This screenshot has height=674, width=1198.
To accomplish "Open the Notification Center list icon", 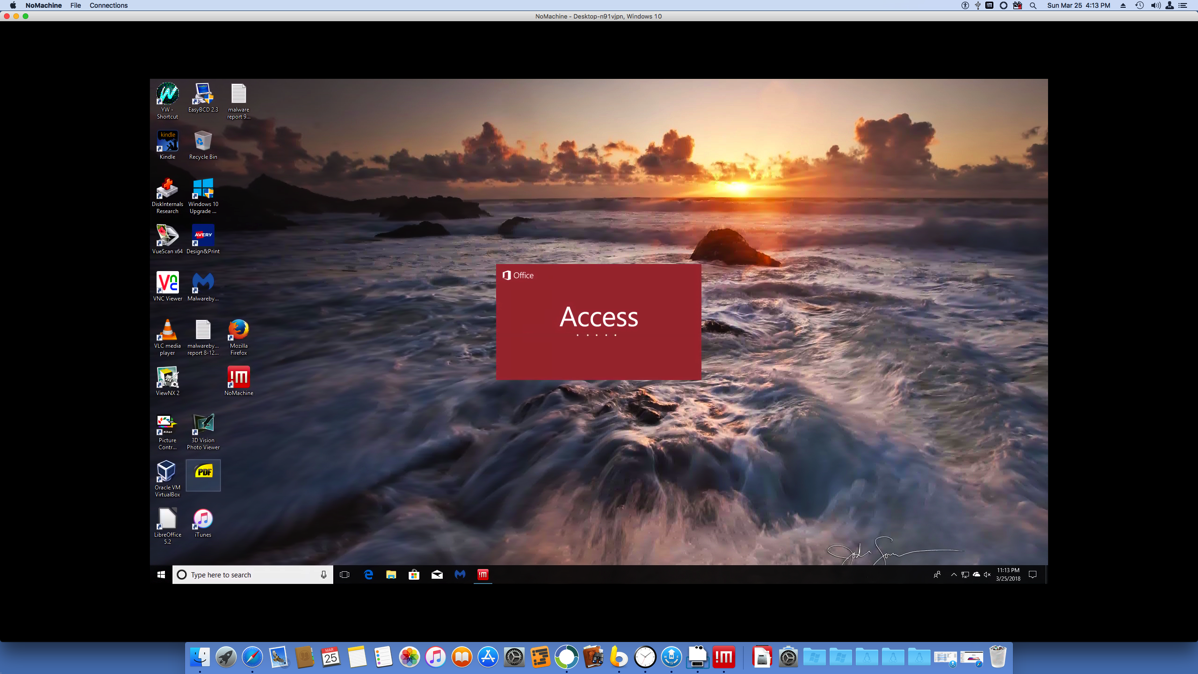I will tap(1183, 5).
